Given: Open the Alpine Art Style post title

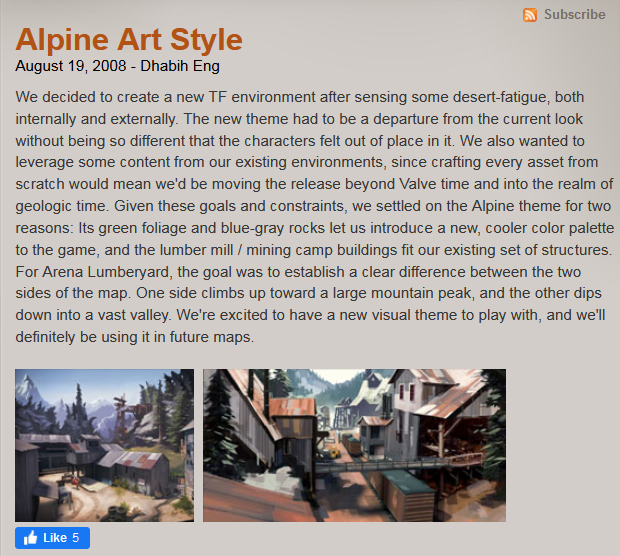Looking at the screenshot, I should point(129,40).
